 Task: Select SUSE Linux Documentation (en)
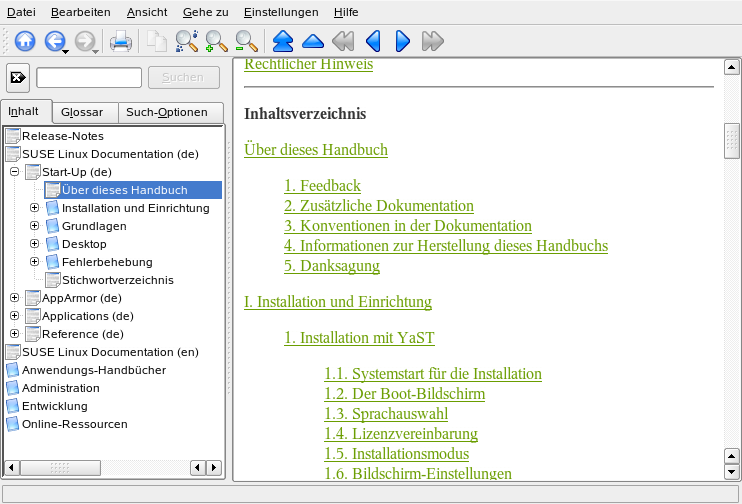[x=110, y=352]
